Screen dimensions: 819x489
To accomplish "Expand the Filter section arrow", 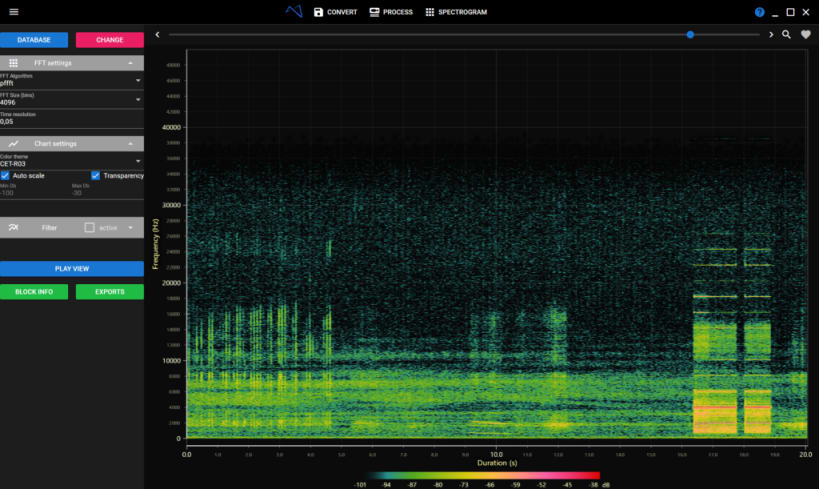I will [131, 228].
